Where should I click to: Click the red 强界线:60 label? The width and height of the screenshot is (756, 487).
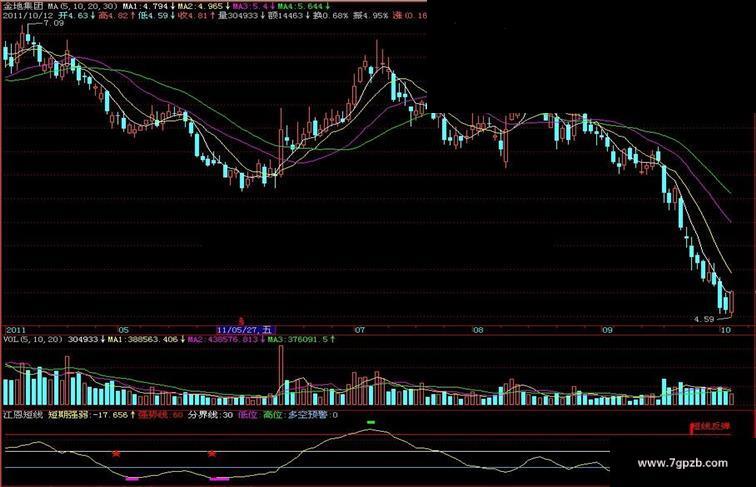click(161, 415)
